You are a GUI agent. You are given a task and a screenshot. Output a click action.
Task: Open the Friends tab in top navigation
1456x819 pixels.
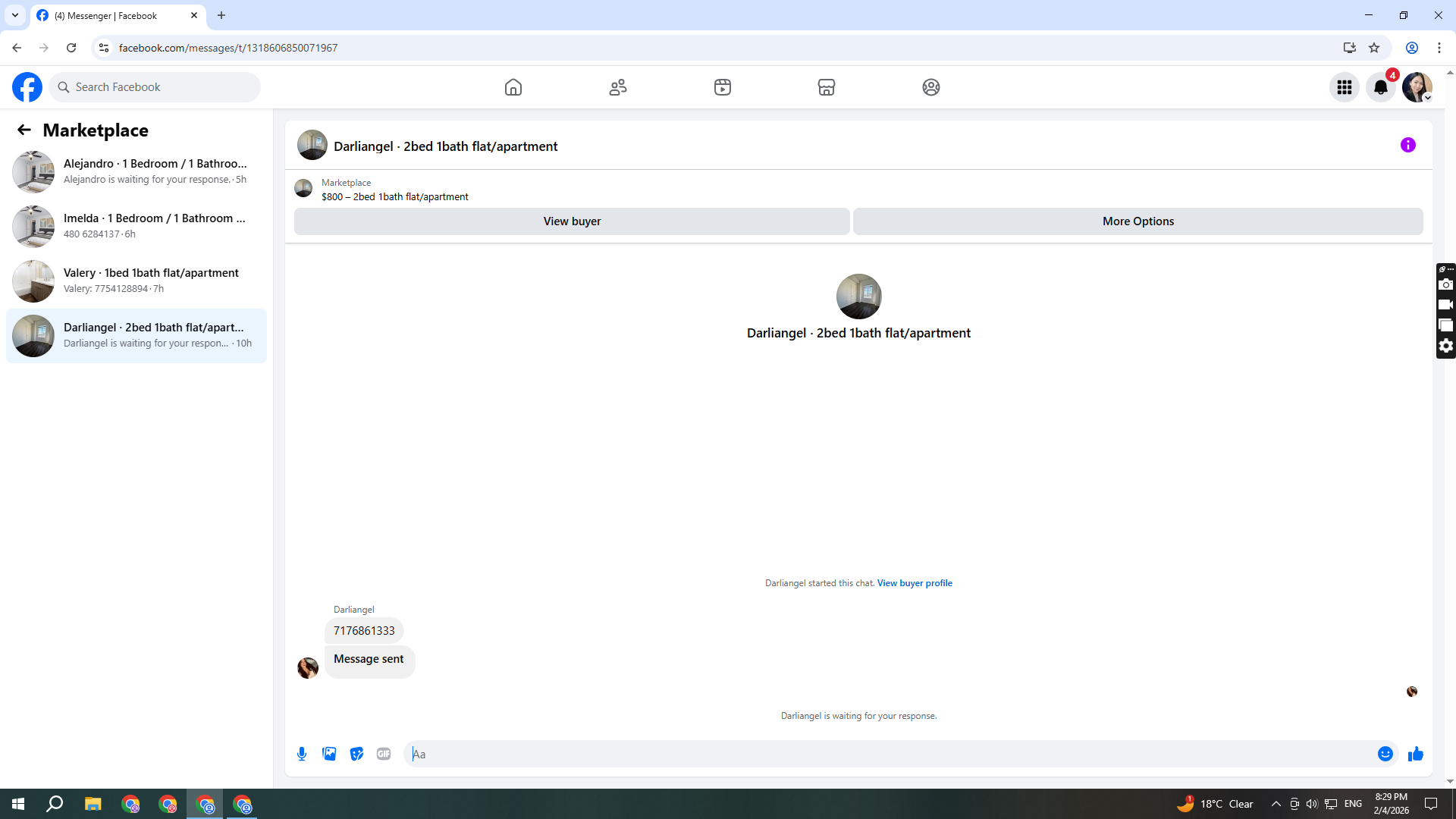[618, 87]
